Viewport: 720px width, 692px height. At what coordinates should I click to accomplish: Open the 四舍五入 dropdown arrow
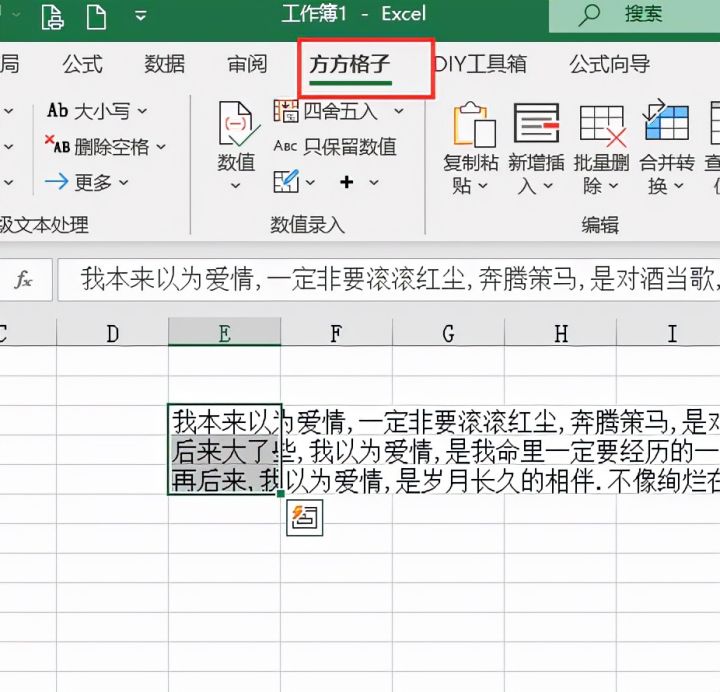pyautogui.click(x=399, y=111)
